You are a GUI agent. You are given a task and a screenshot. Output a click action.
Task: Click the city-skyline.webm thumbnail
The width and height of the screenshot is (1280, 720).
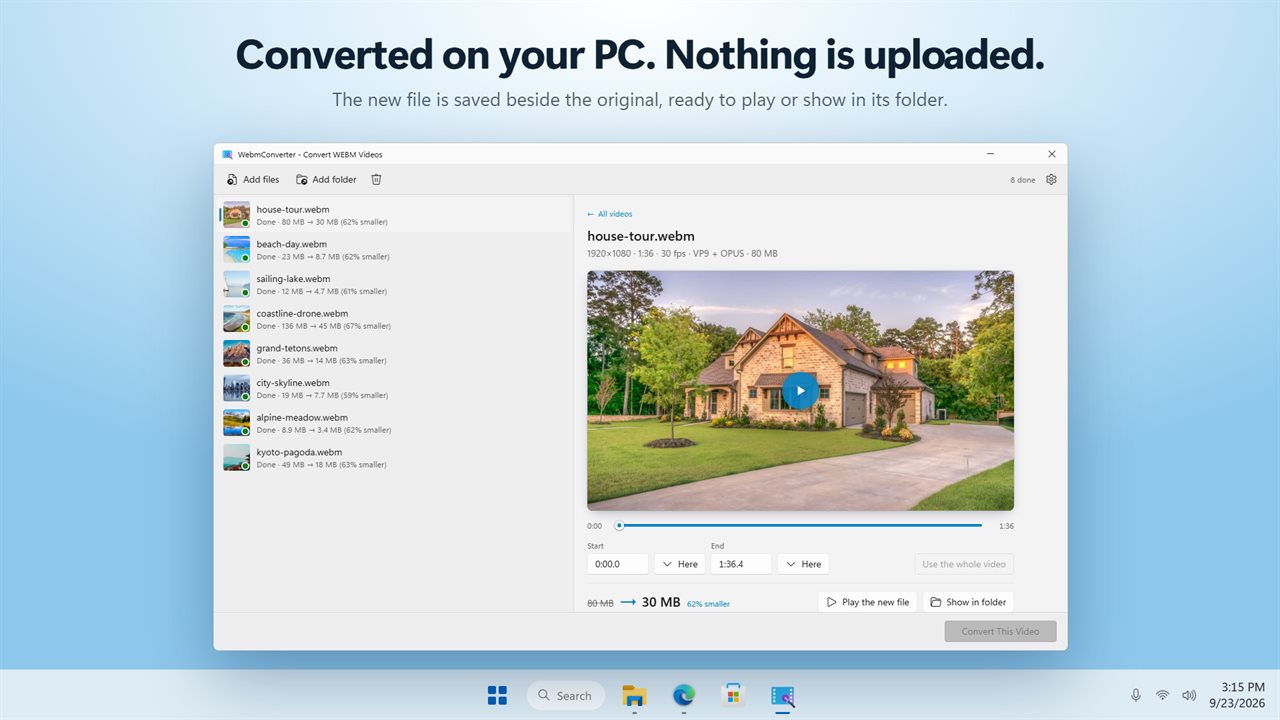click(x=237, y=388)
